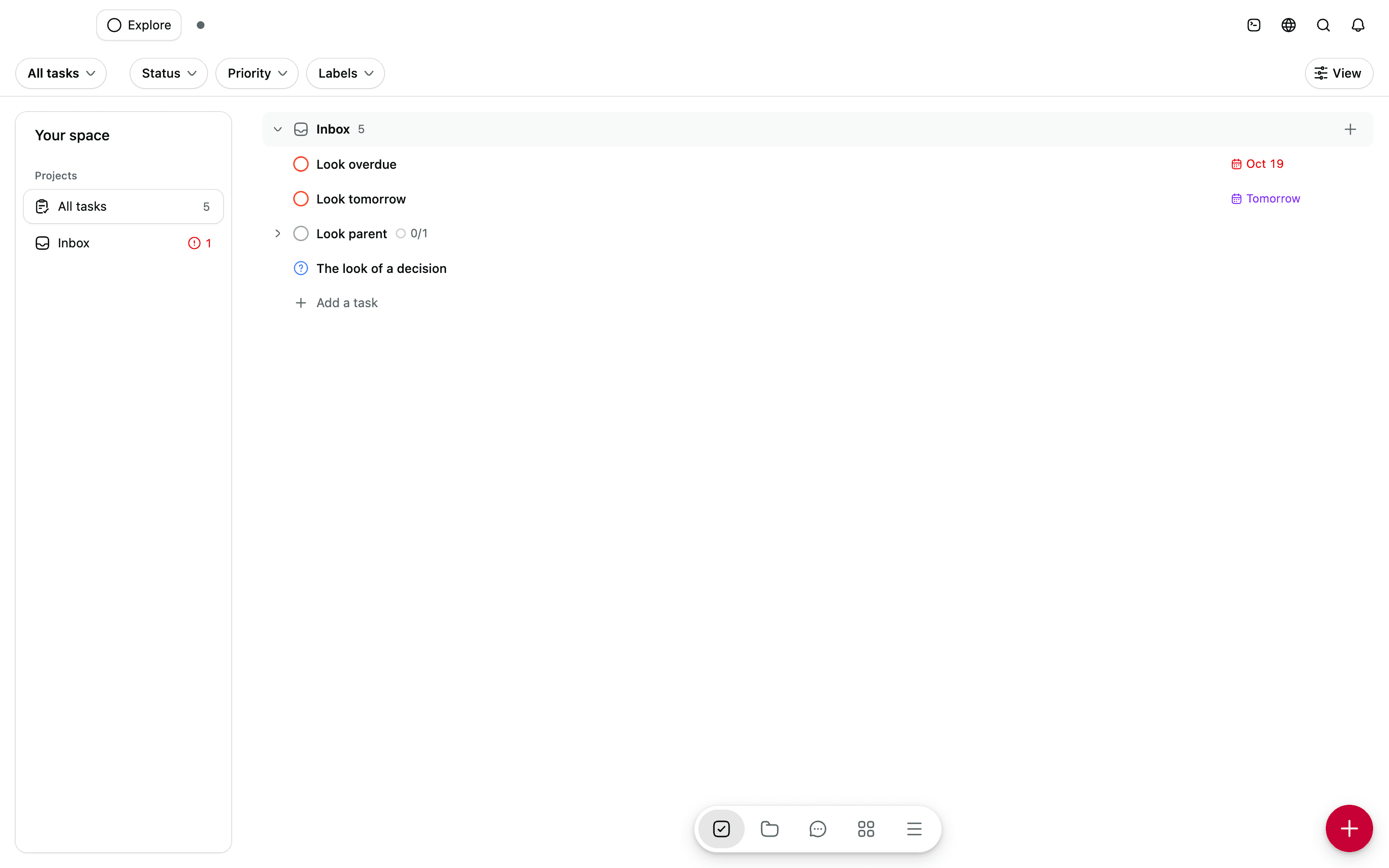Click the Oct 19 due date
The image size is (1389, 868).
point(1257,164)
